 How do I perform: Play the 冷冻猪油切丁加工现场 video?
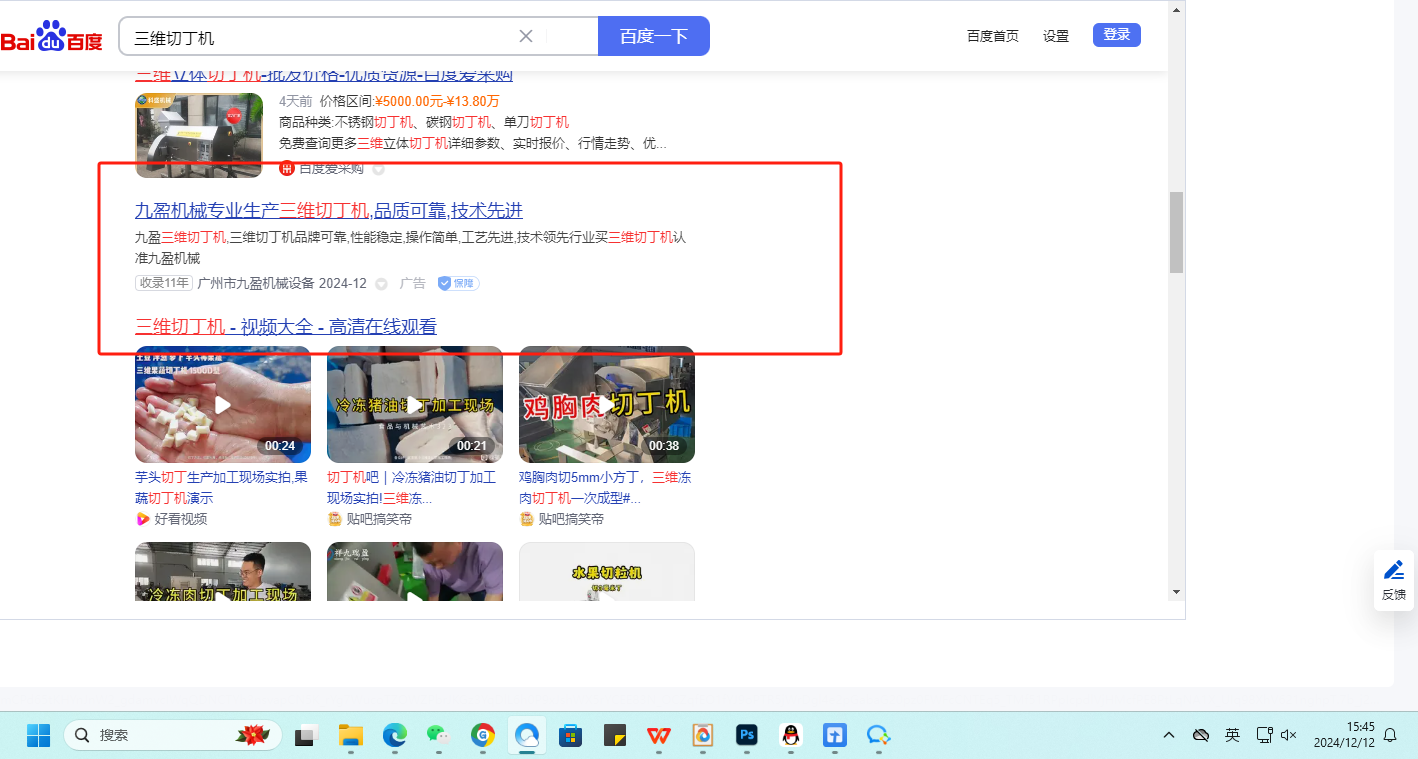(x=415, y=405)
